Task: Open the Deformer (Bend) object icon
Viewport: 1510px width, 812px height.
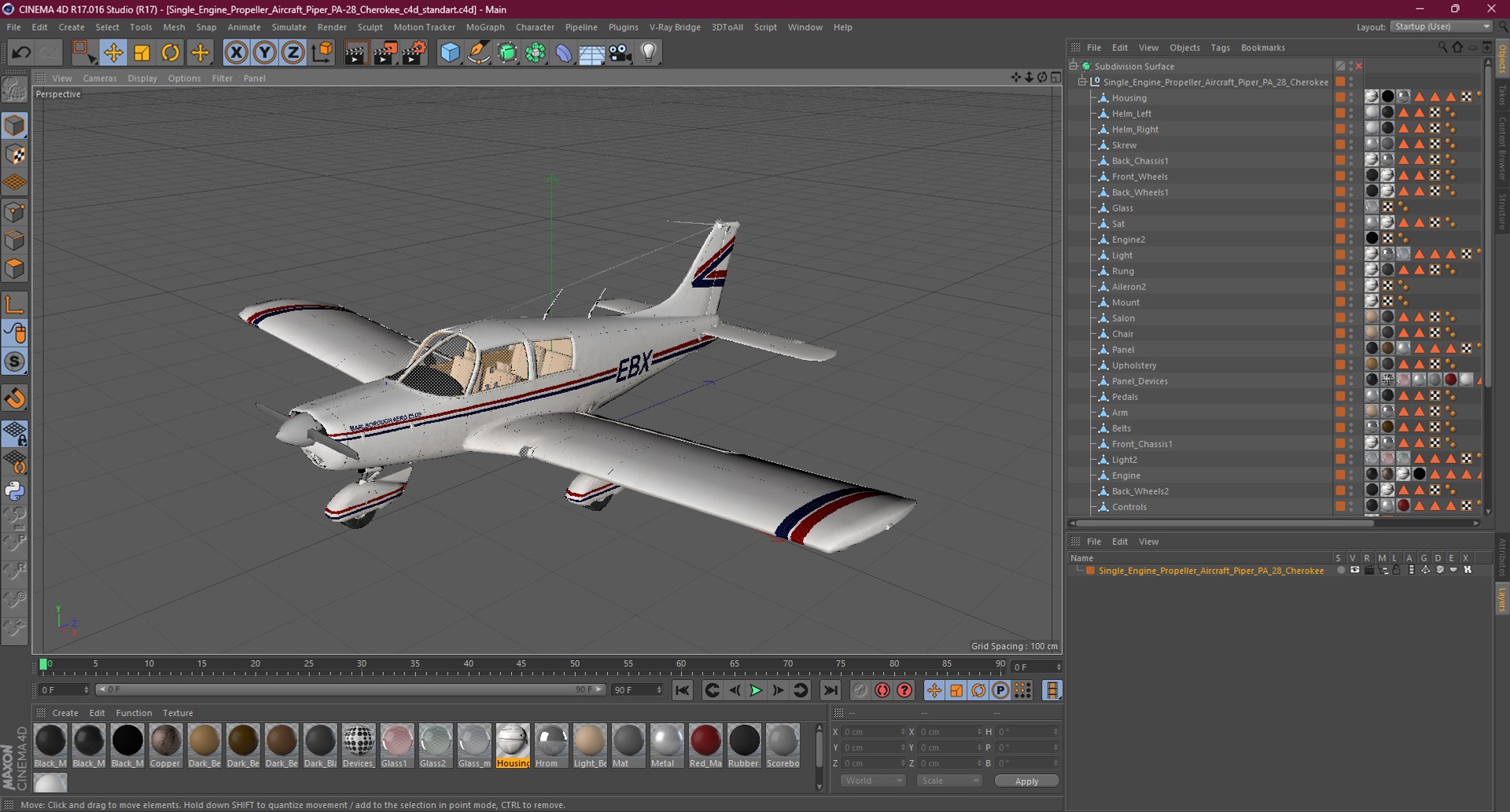Action: pos(563,53)
